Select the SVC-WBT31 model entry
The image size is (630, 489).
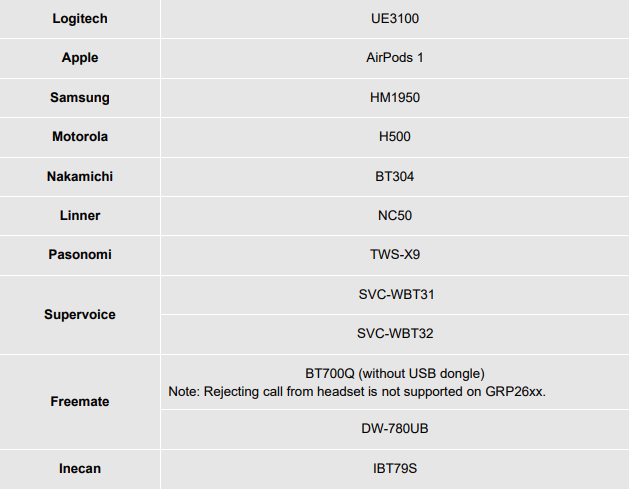click(395, 295)
